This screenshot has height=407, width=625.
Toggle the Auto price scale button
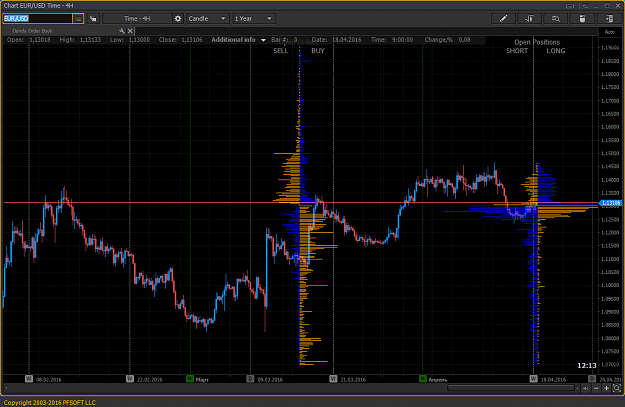click(x=609, y=32)
